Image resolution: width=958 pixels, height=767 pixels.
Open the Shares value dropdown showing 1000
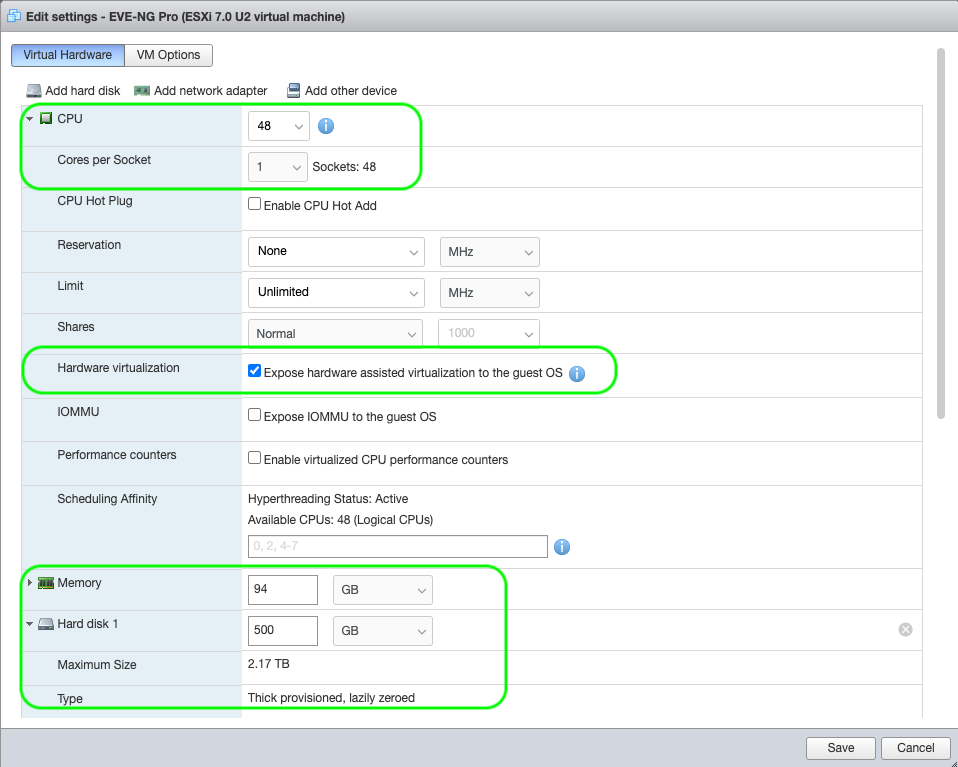(489, 334)
